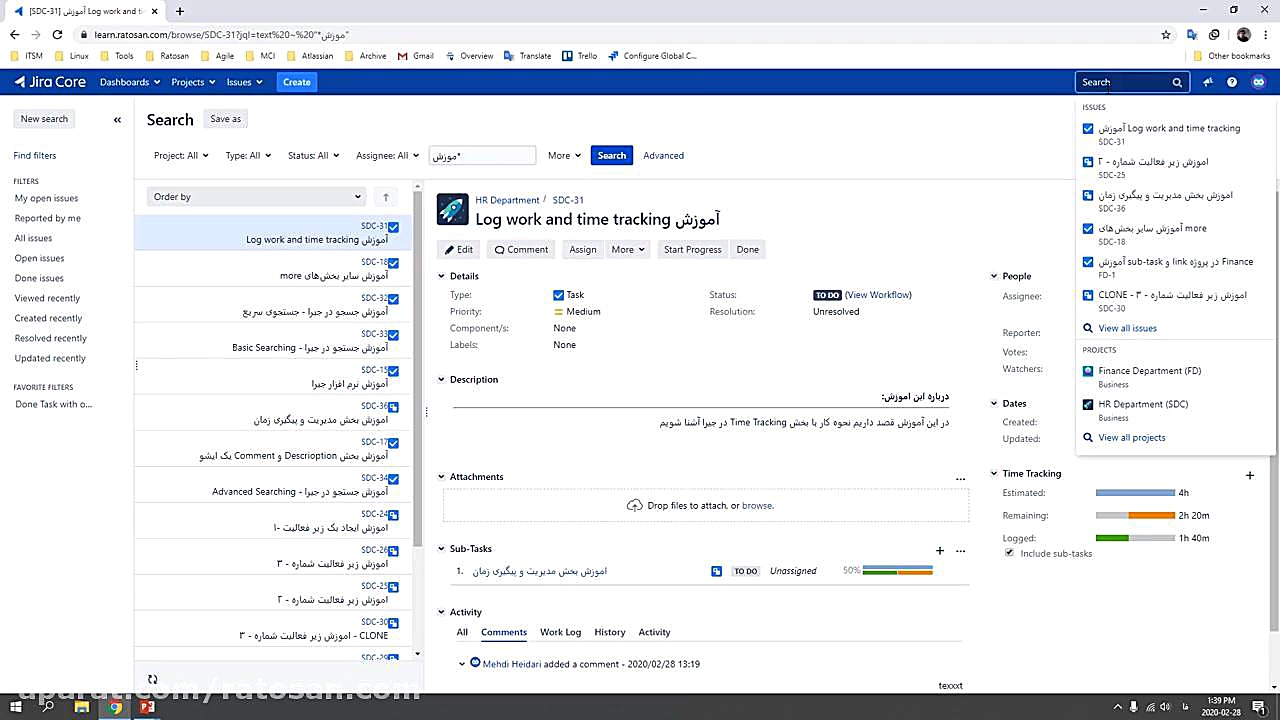The width and height of the screenshot is (1280, 720).
Task: Open the Projects menu
Action: point(192,82)
